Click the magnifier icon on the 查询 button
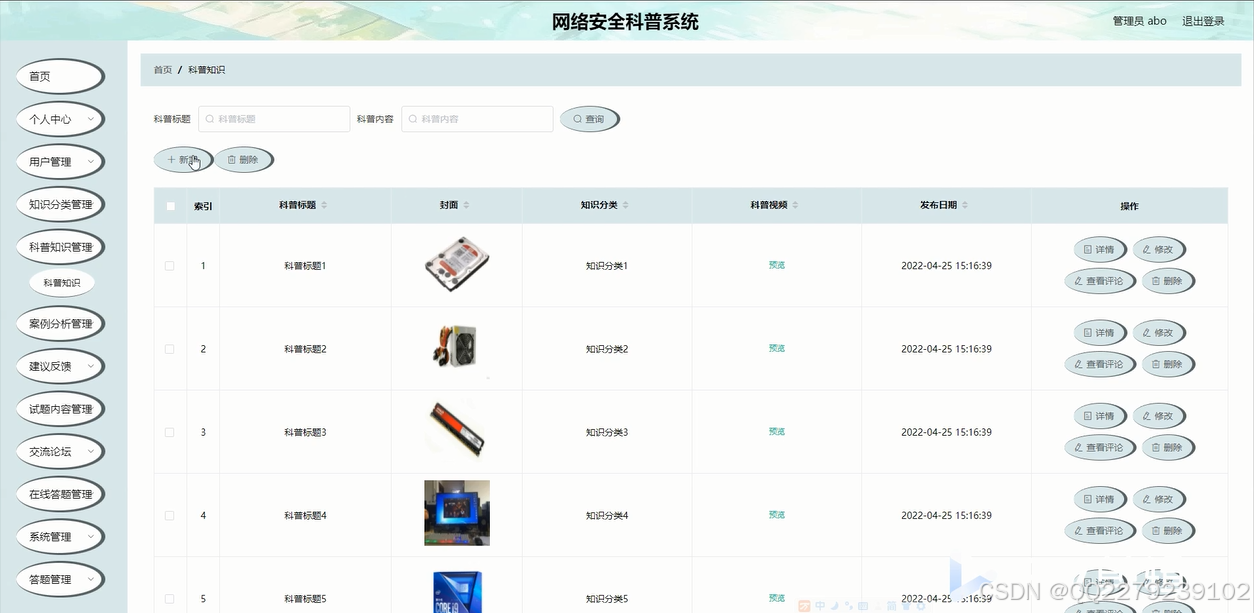This screenshot has height=613, width=1254. point(576,118)
